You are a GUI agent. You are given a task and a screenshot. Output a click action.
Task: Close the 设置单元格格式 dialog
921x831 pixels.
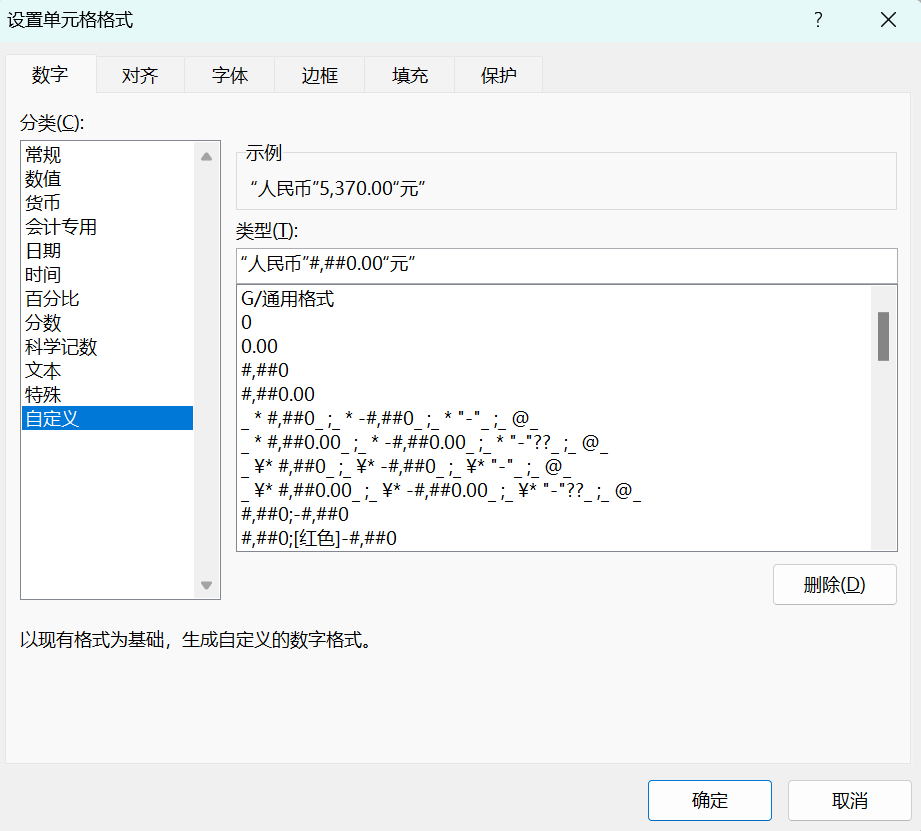point(888,20)
